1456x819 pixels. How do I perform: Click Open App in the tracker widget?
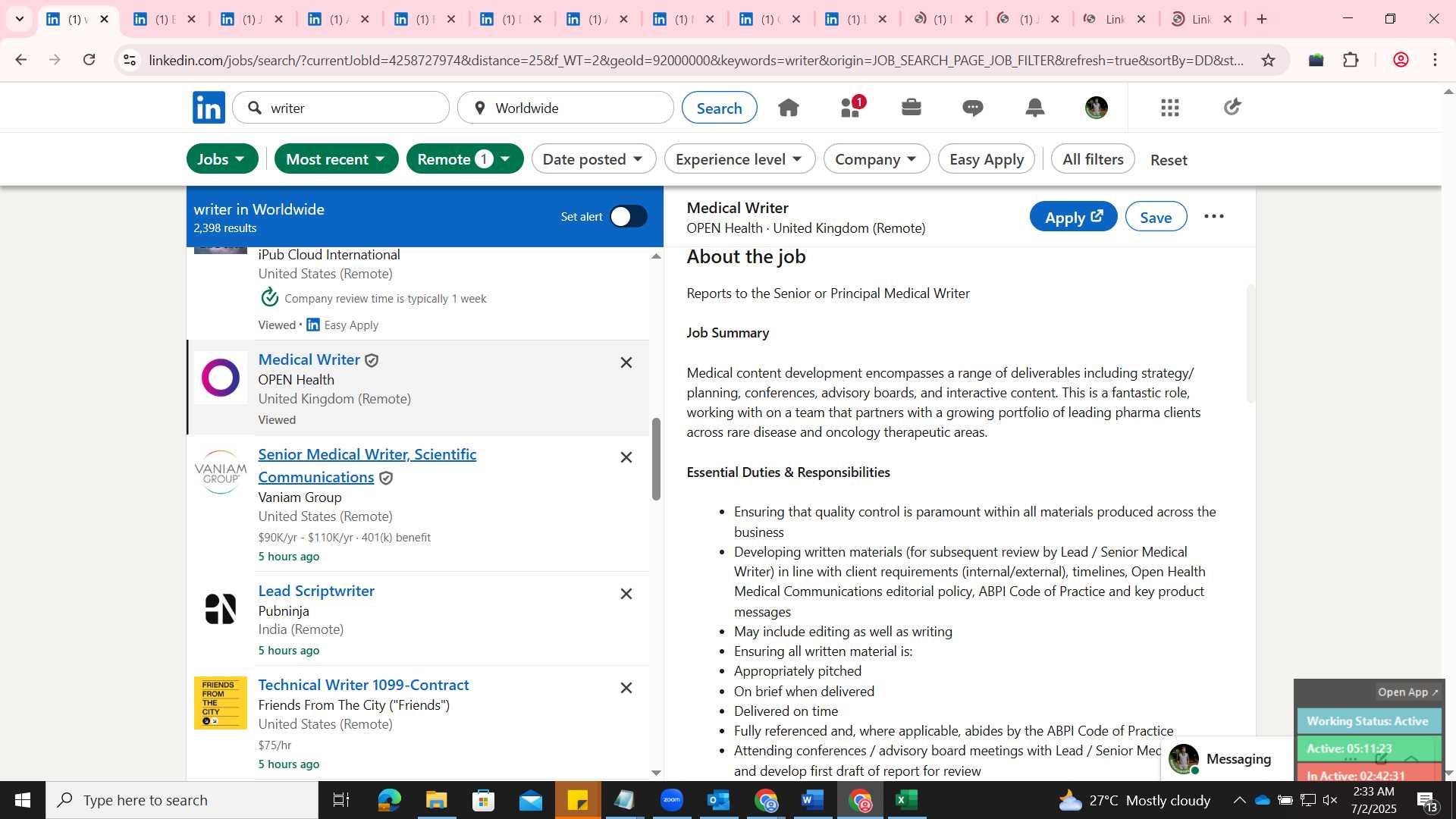pos(1407,692)
